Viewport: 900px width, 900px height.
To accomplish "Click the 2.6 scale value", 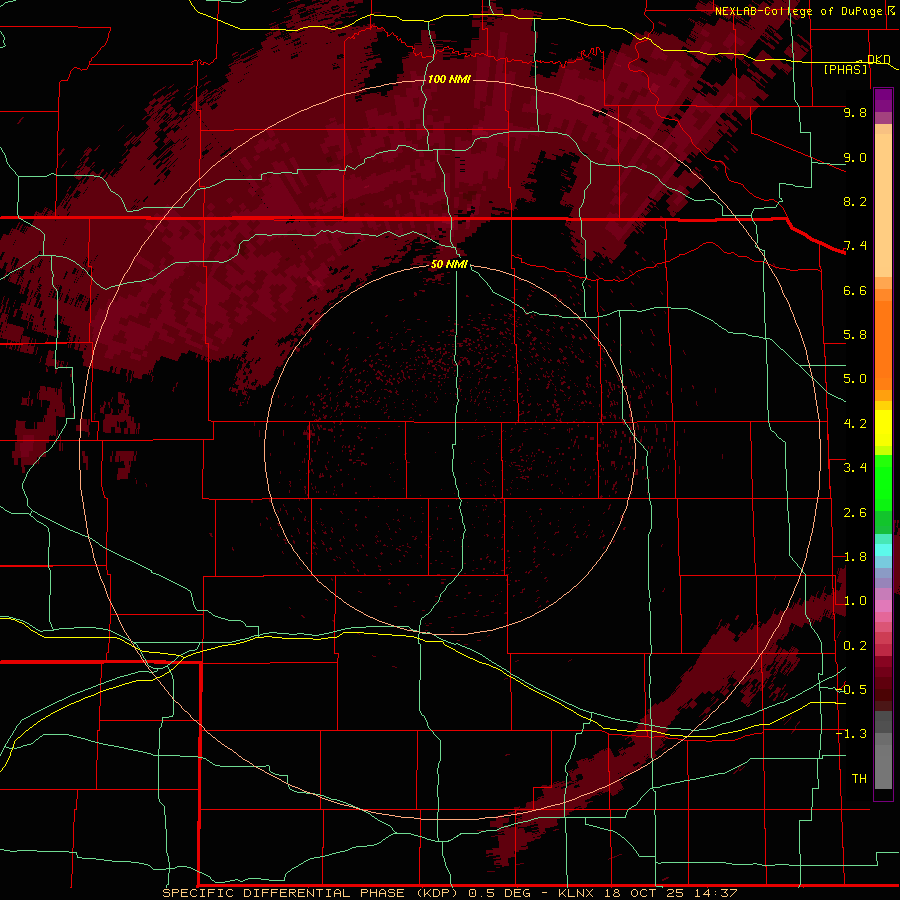I will pyautogui.click(x=855, y=513).
